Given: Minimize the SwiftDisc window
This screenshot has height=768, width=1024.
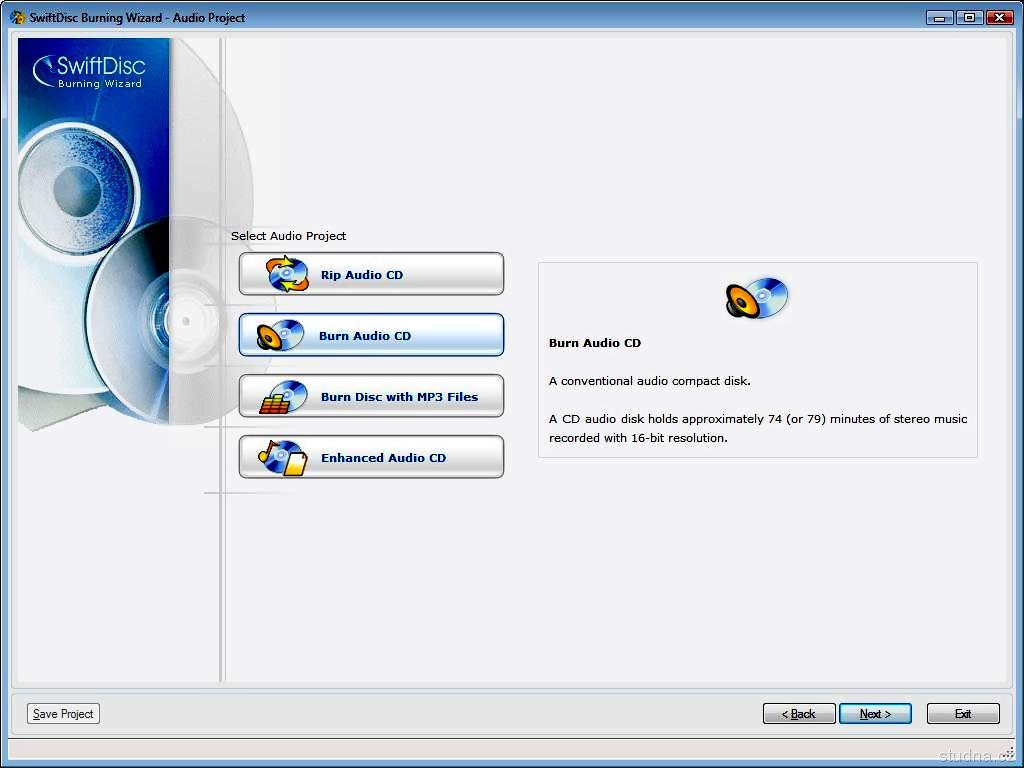Looking at the screenshot, I should coord(940,18).
